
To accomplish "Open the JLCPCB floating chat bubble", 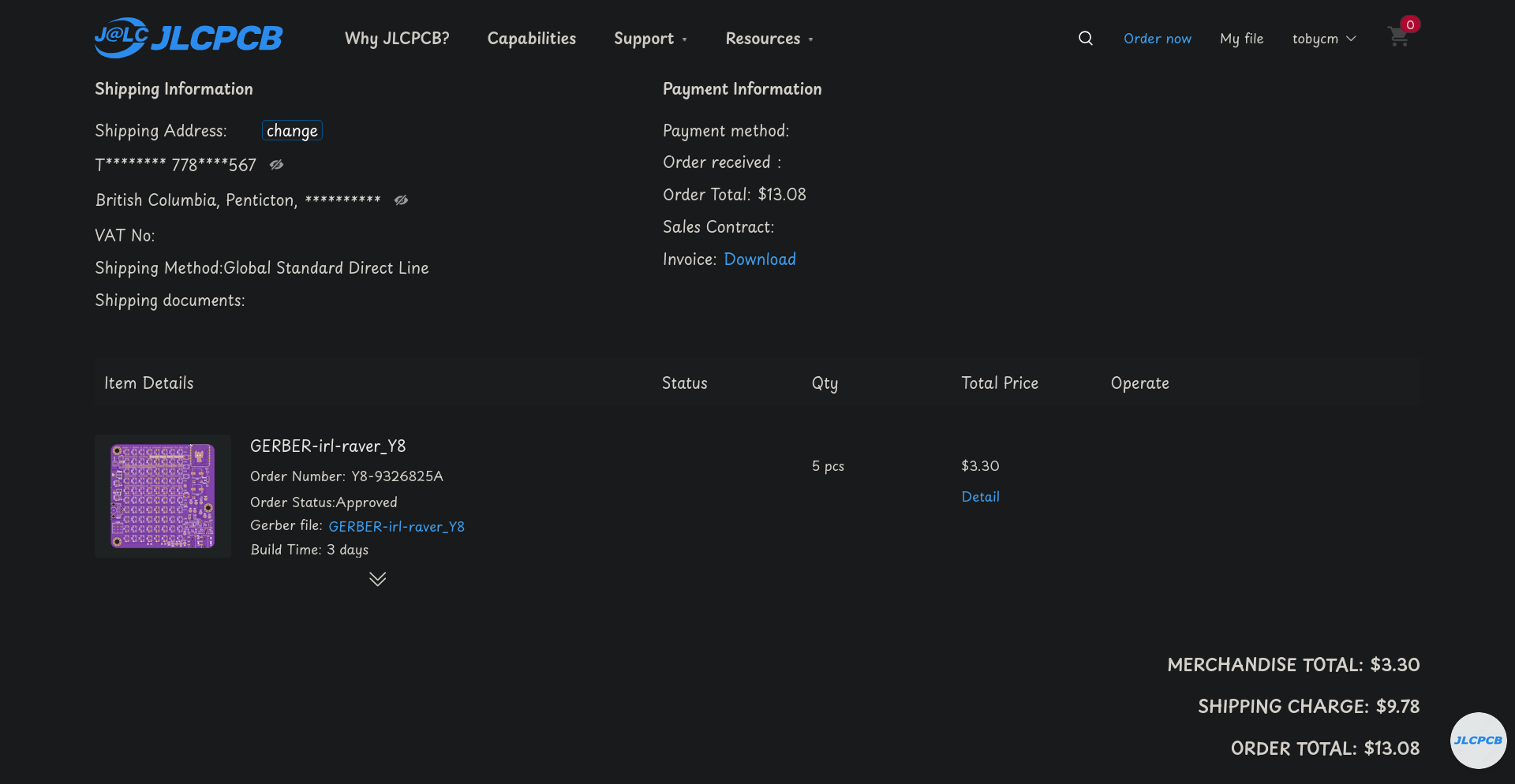I will pos(1478,740).
